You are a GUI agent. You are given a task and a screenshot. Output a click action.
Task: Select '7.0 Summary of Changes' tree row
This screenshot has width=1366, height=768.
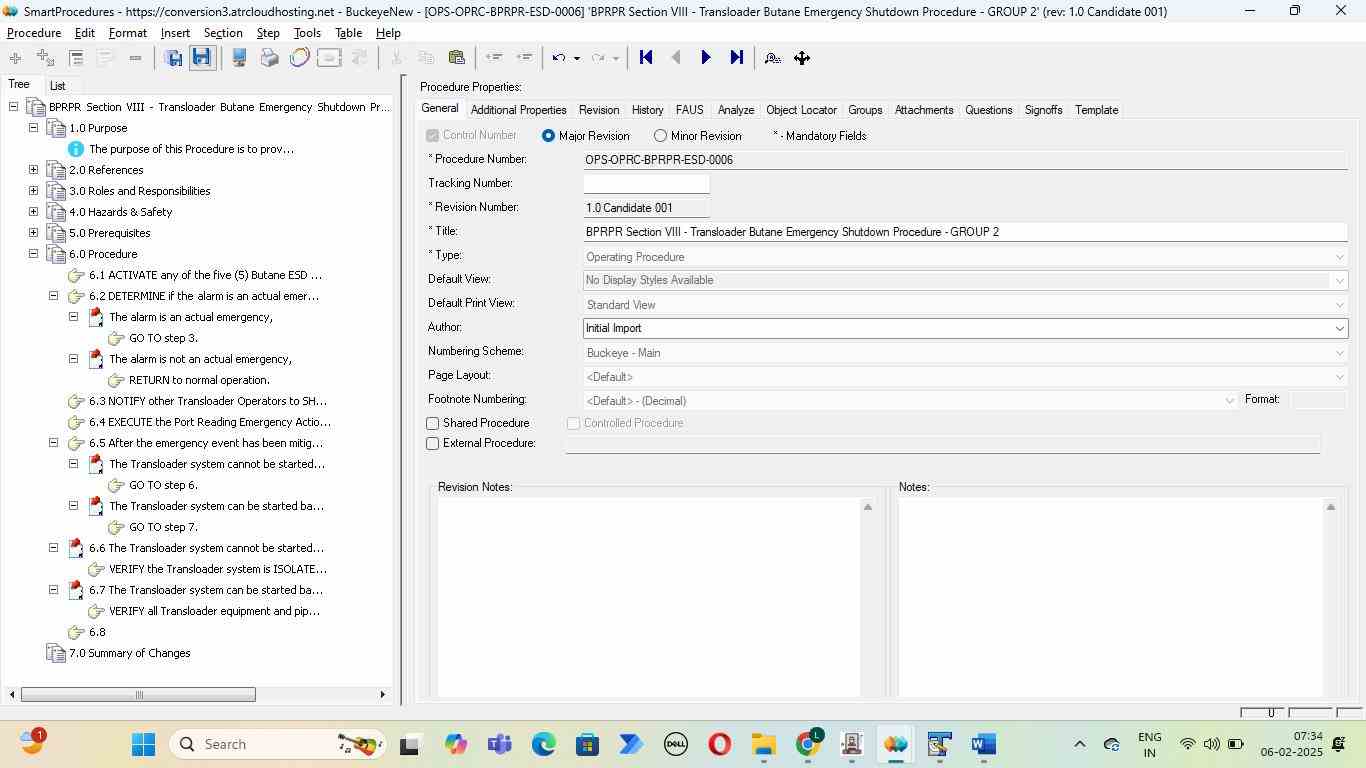pos(129,653)
